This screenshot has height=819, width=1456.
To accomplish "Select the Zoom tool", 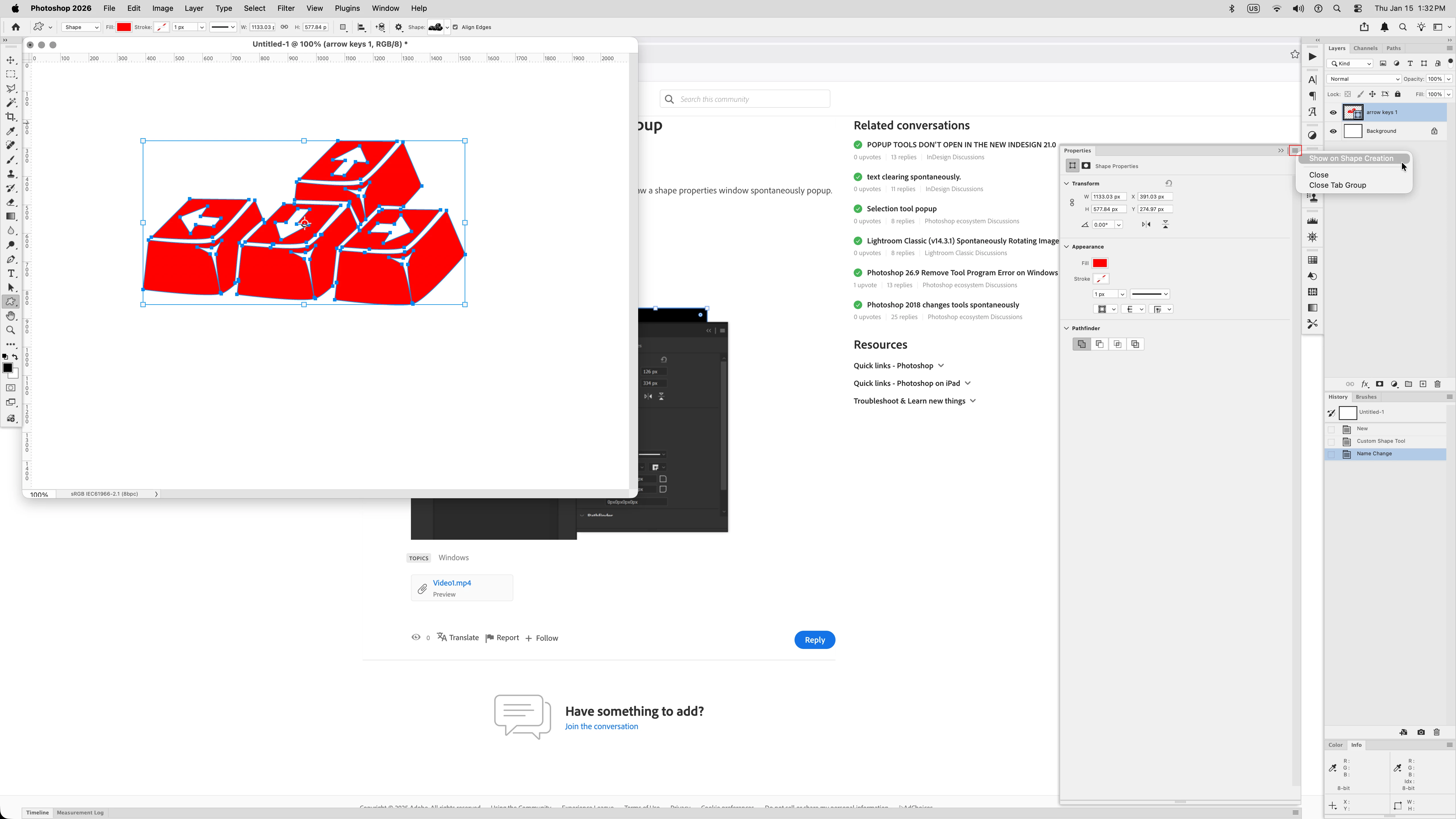I will pos(11,330).
